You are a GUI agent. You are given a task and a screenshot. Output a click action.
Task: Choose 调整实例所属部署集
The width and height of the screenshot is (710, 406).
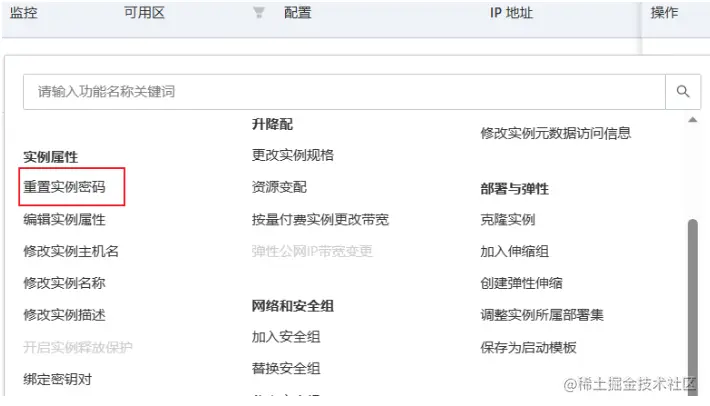click(542, 315)
